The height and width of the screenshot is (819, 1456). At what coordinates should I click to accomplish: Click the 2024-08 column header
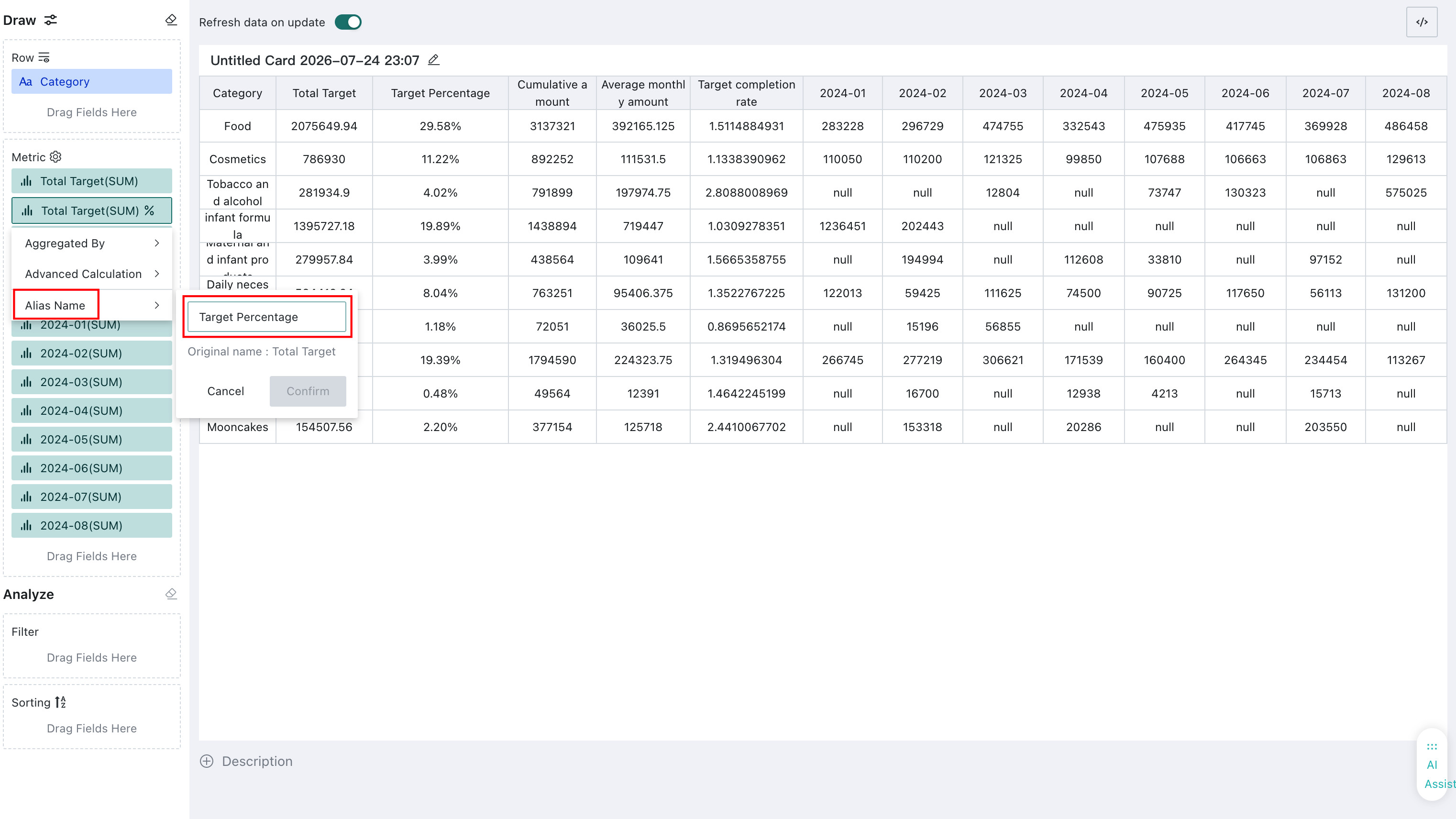1406,93
